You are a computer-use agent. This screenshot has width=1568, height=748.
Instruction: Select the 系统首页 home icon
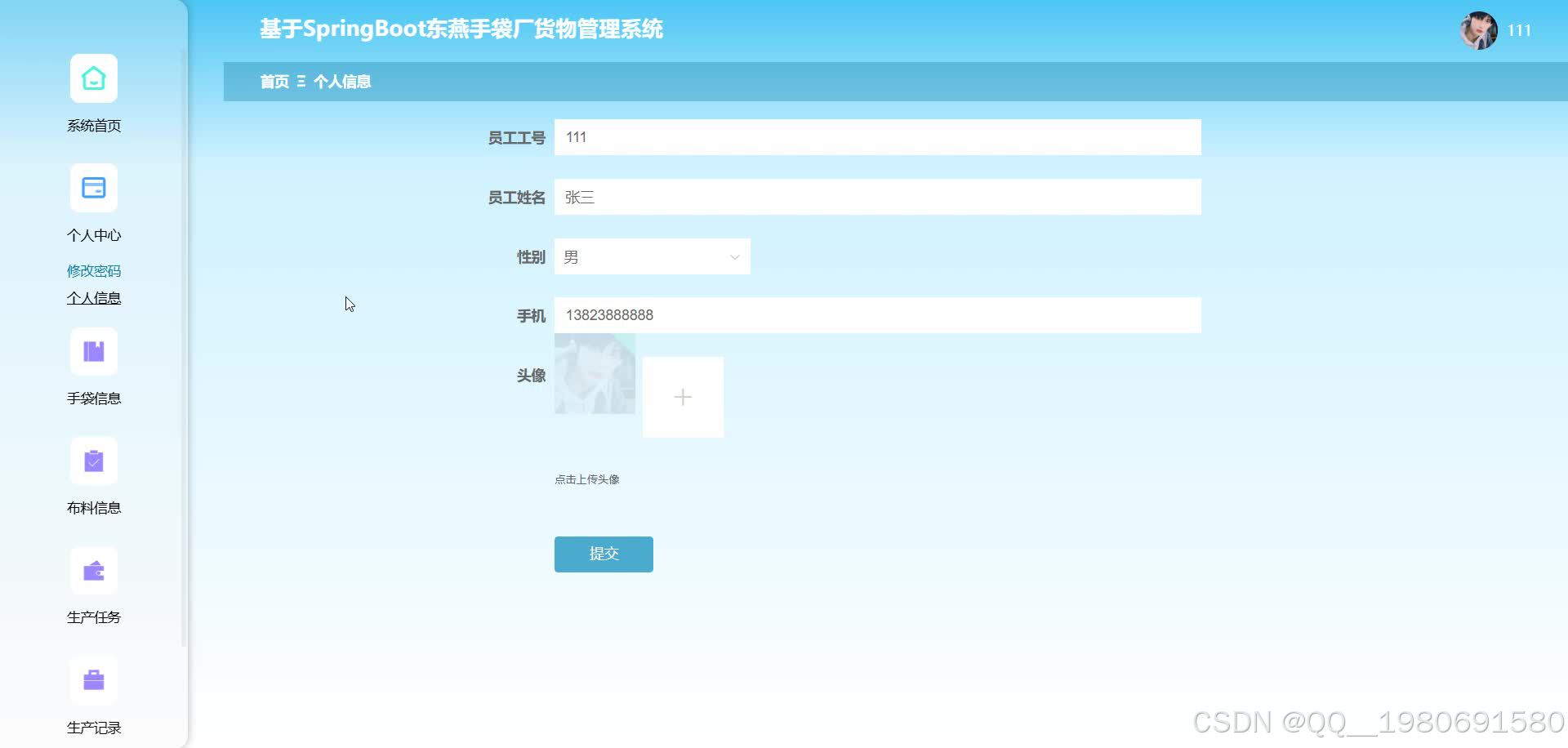(x=93, y=78)
